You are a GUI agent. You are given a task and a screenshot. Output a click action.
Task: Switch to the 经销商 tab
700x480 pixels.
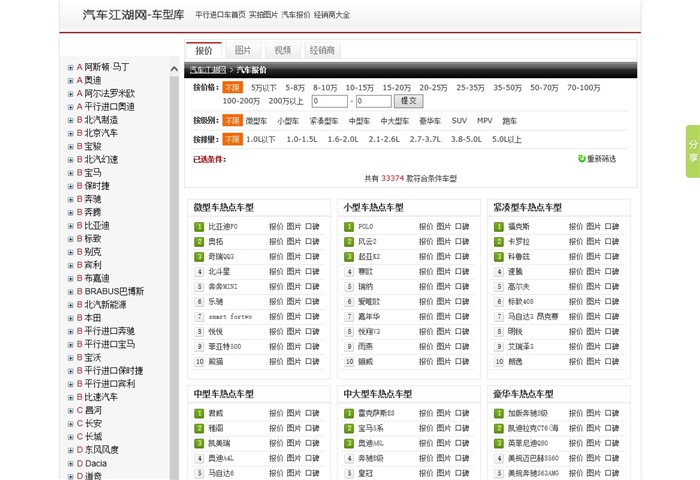click(x=322, y=50)
